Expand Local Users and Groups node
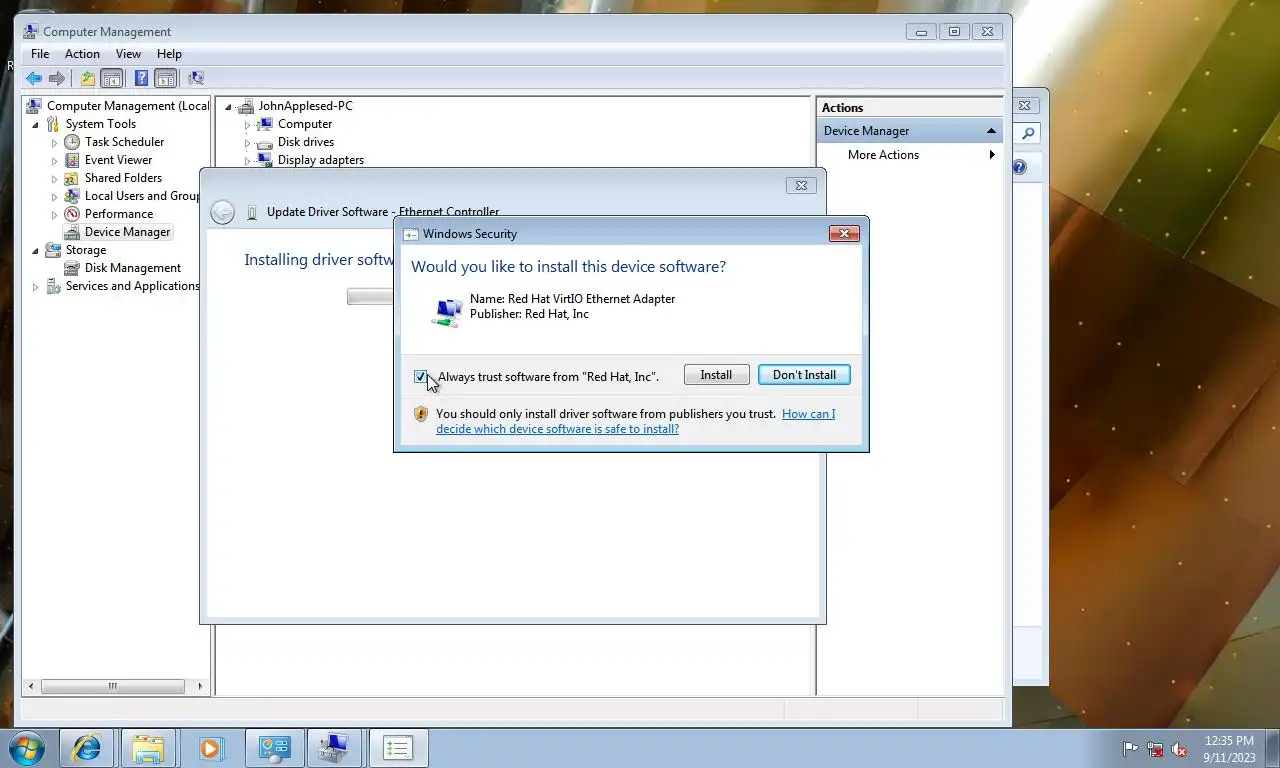This screenshot has height=768, width=1280. [55, 196]
